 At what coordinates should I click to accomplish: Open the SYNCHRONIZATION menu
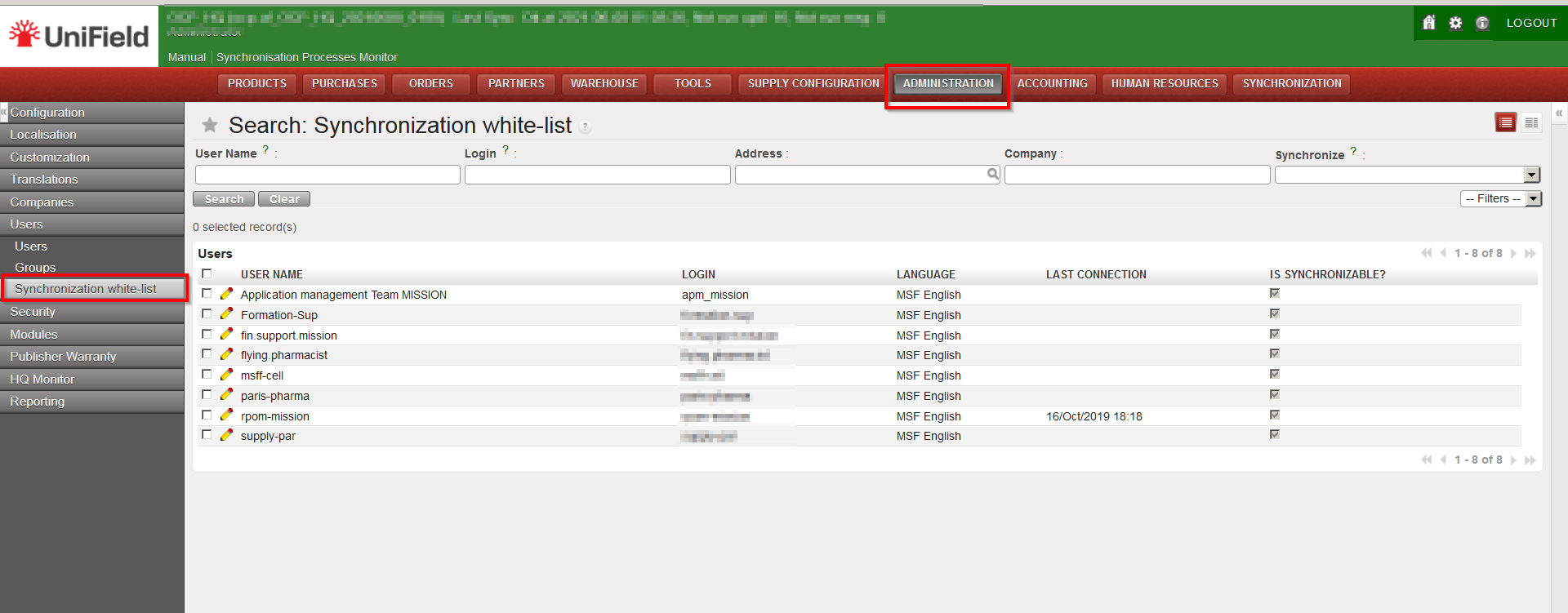tap(1292, 83)
